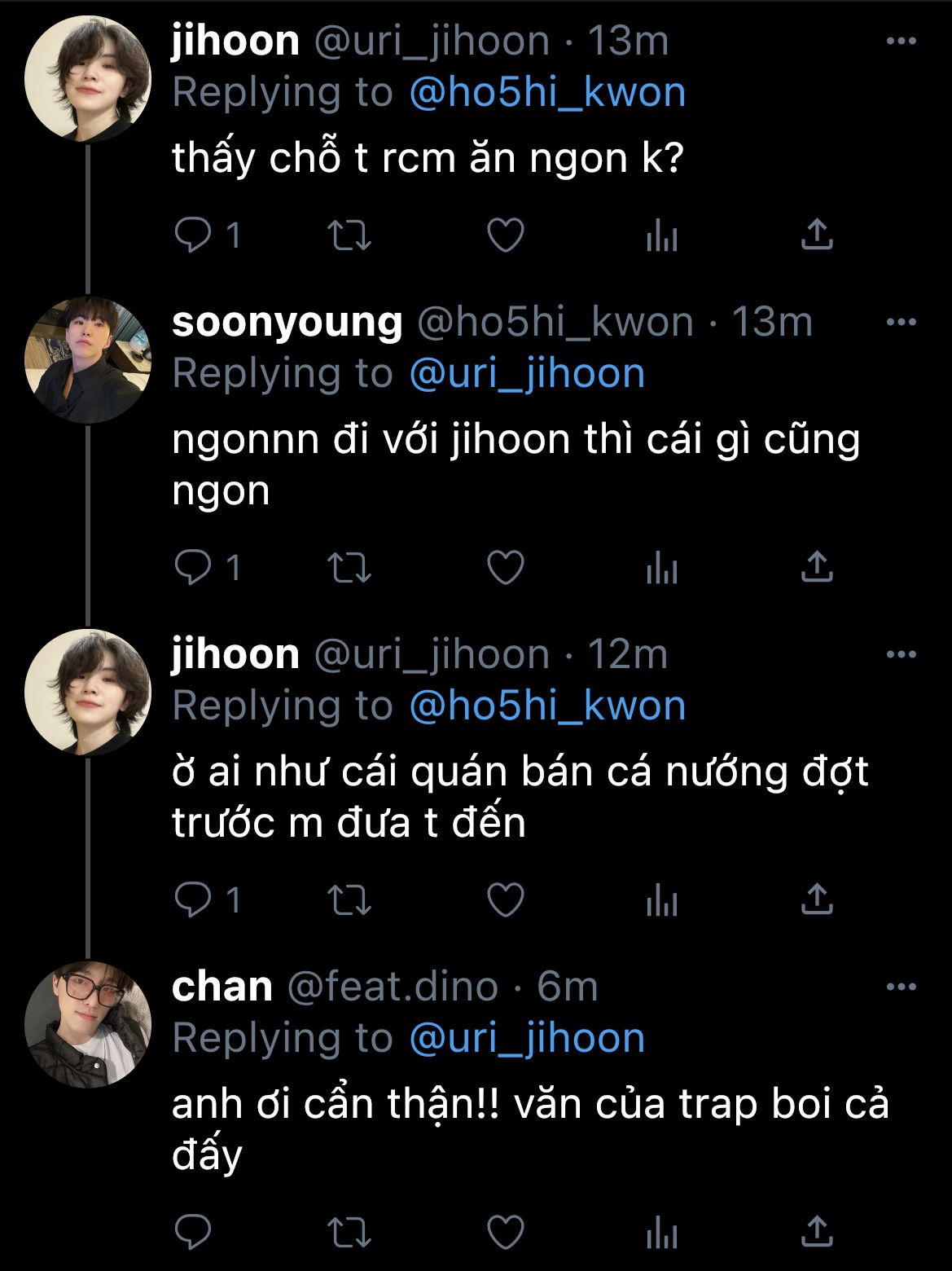Viewport: 952px width, 1271px height.
Task: Reply to chan's tweet
Action: 193,1232
